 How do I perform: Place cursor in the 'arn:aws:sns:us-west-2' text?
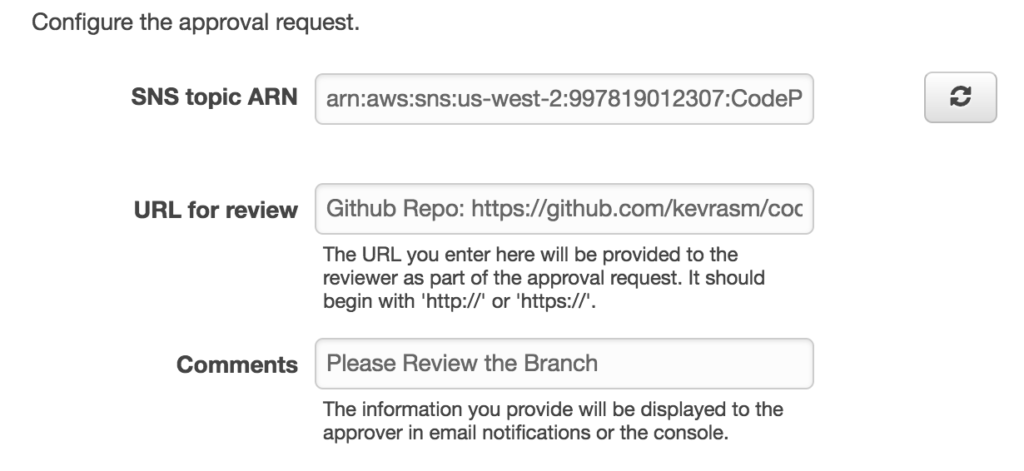pos(418,100)
